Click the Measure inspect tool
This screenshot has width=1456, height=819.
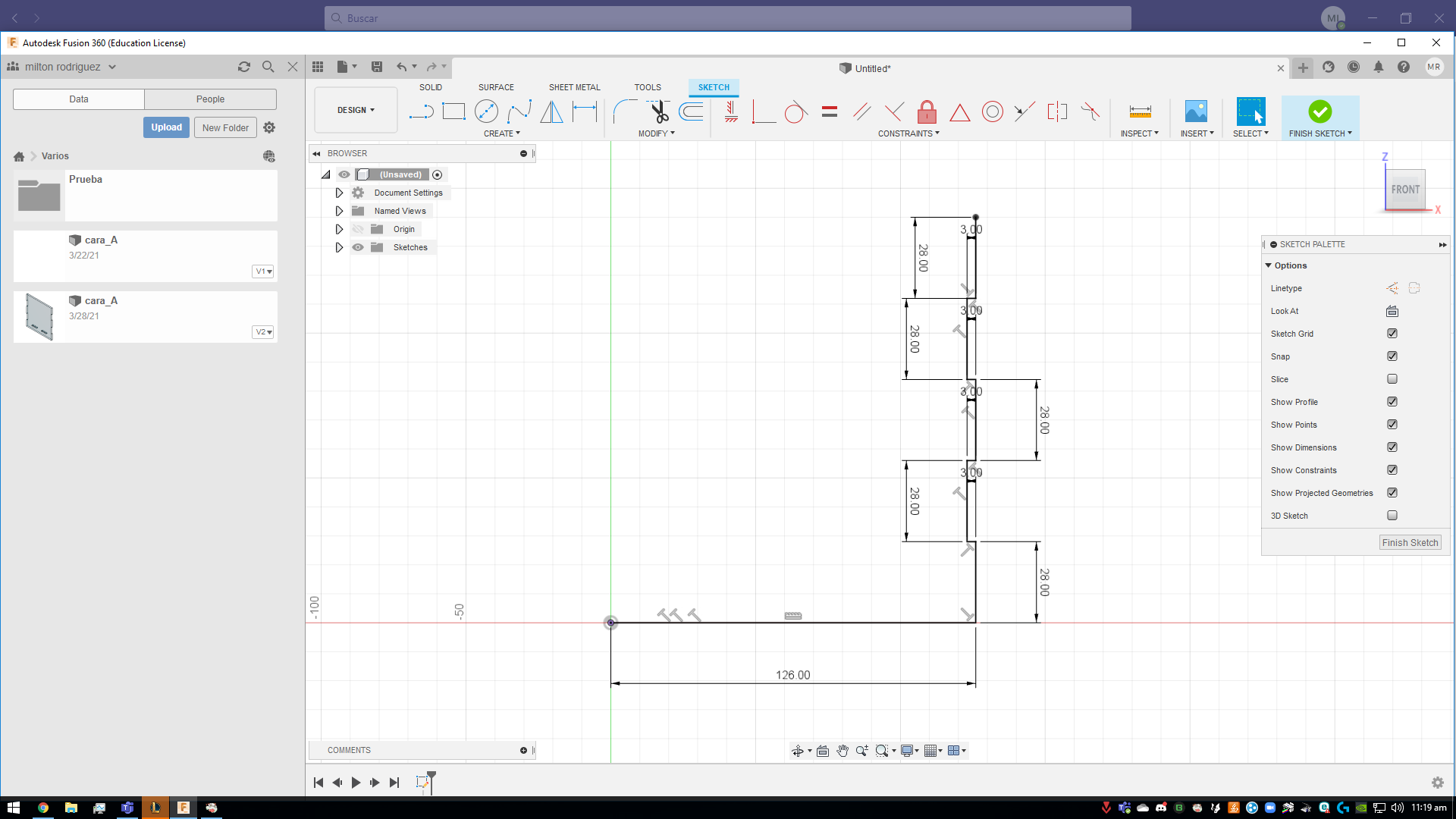pos(1140,112)
